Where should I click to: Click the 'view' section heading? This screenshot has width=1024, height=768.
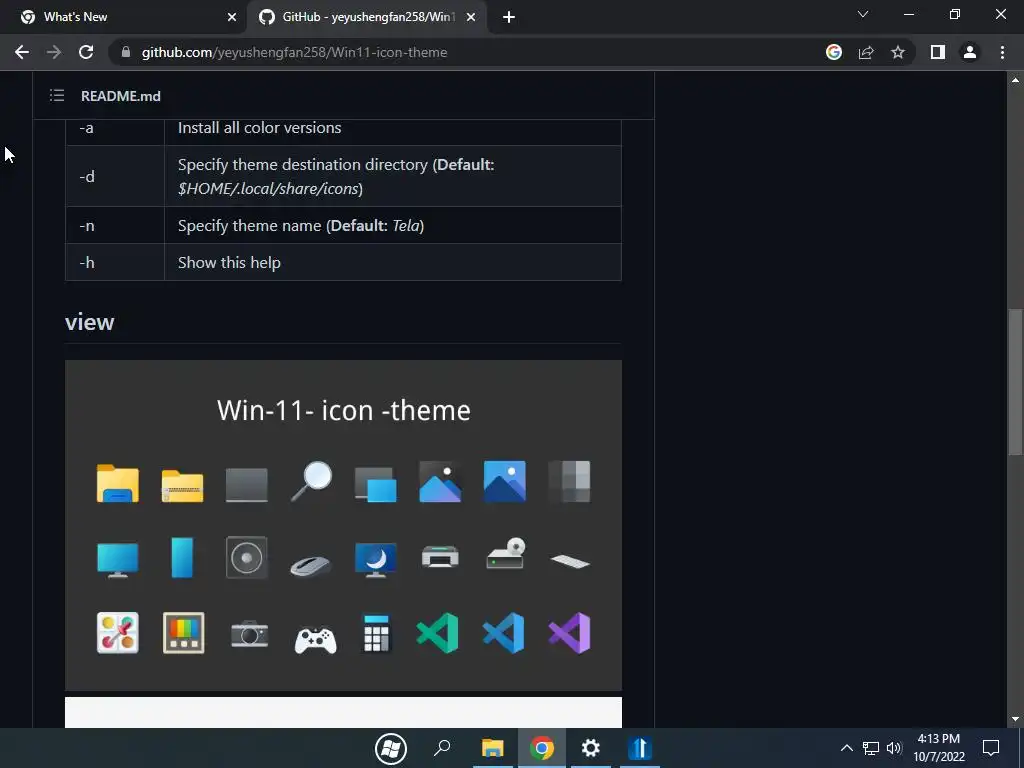click(x=89, y=322)
